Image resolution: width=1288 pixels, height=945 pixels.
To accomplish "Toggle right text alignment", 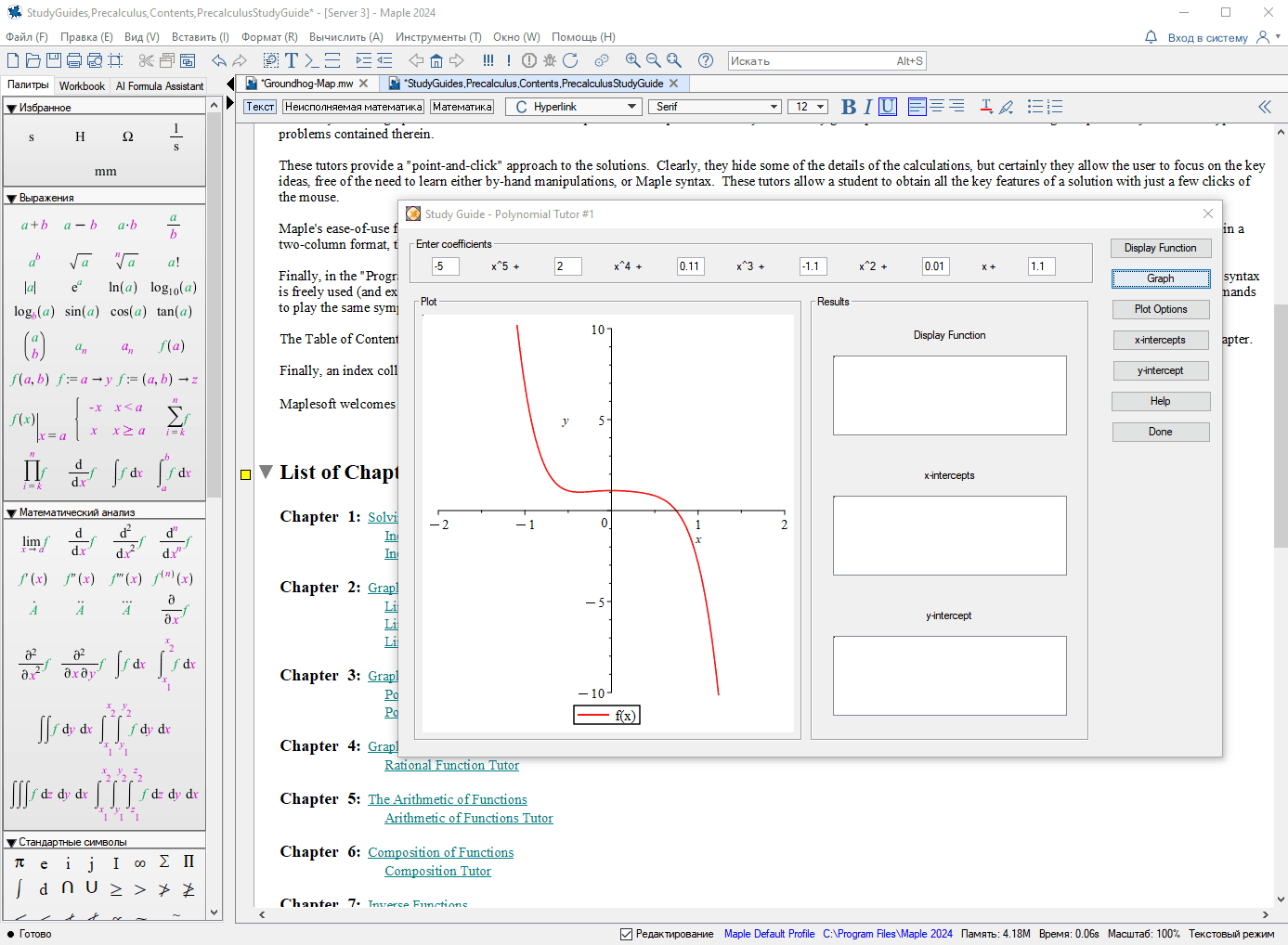I will coord(956,107).
